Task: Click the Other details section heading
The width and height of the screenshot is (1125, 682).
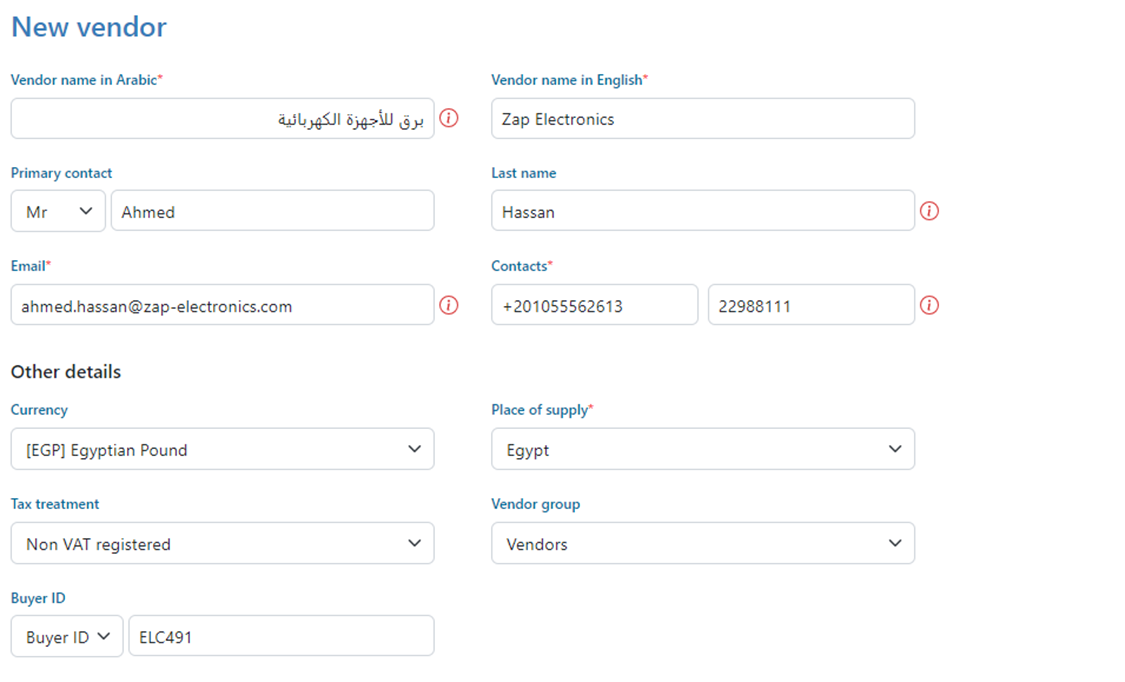Action: pyautogui.click(x=66, y=372)
